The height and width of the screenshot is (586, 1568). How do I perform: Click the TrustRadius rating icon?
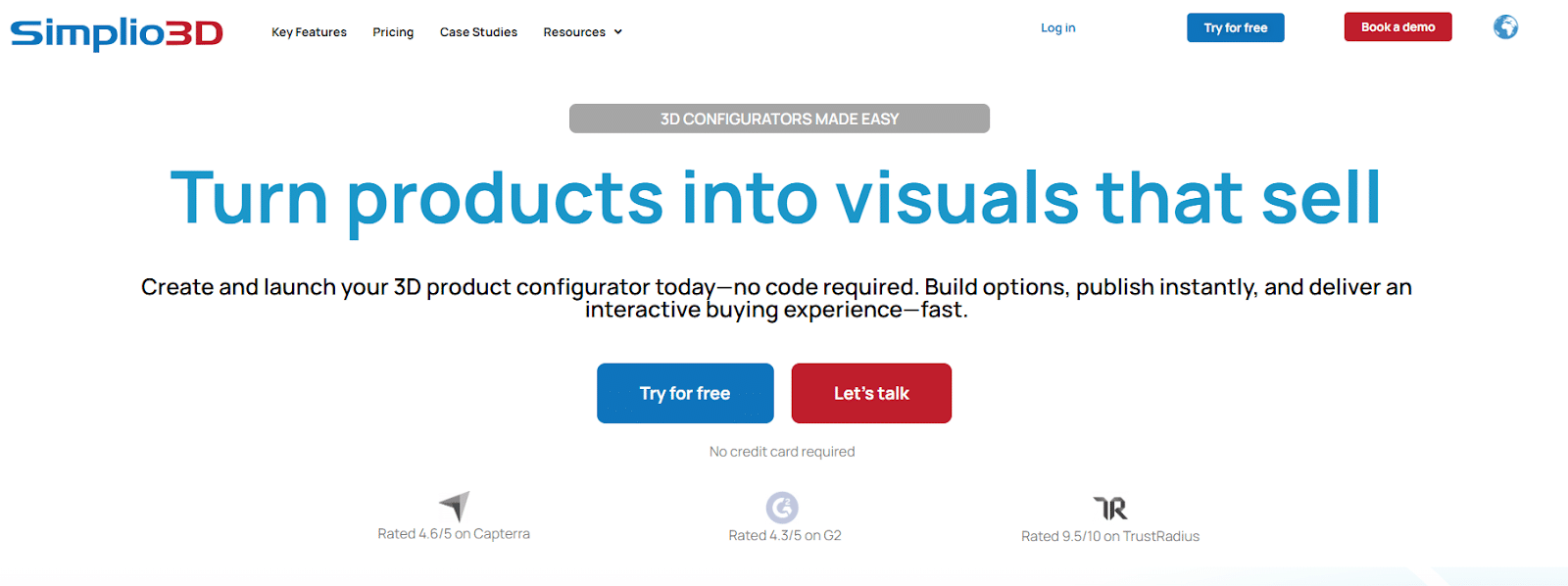pos(1110,508)
